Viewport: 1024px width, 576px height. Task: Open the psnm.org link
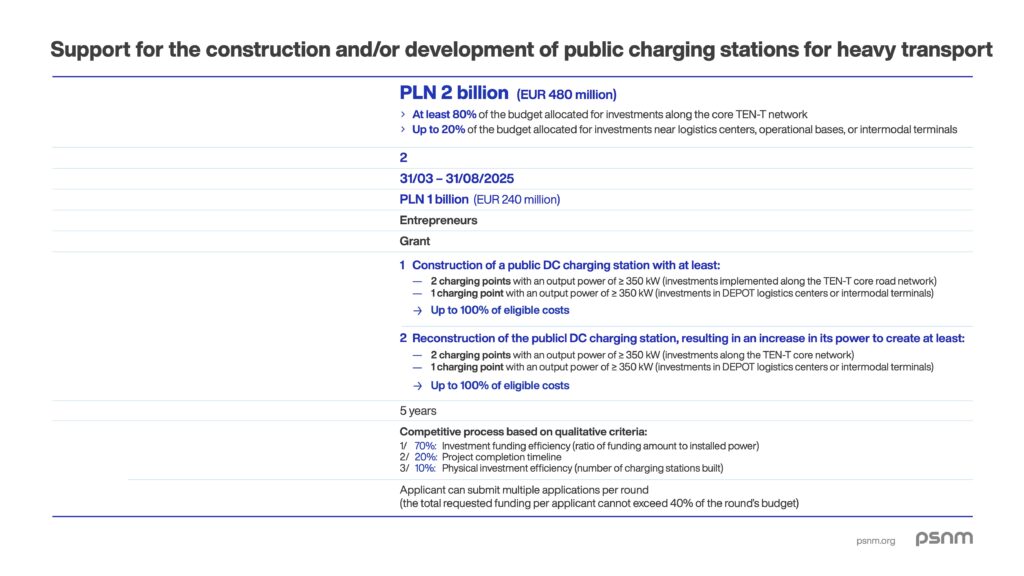point(876,541)
